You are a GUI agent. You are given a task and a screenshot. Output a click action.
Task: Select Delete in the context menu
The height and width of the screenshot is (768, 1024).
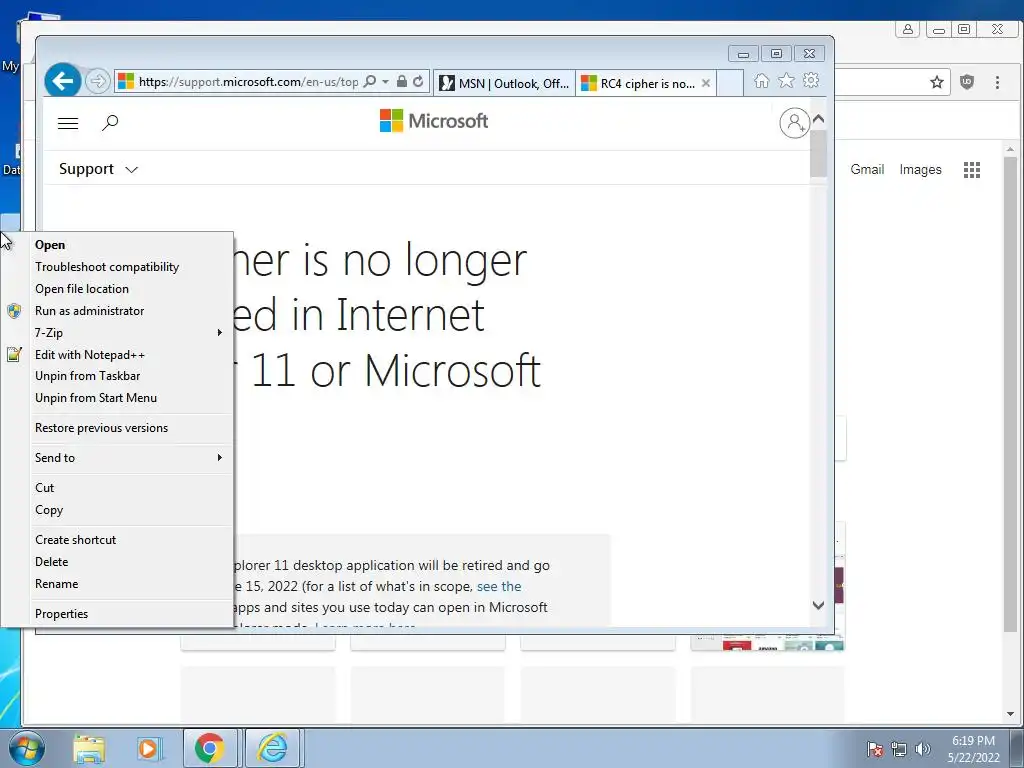coord(118,562)
